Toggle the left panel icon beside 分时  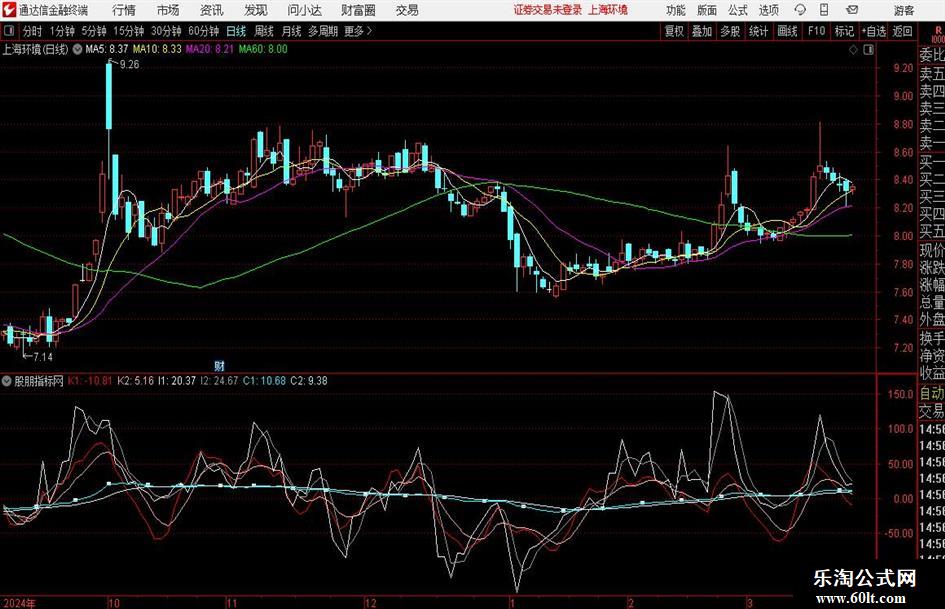9,31
